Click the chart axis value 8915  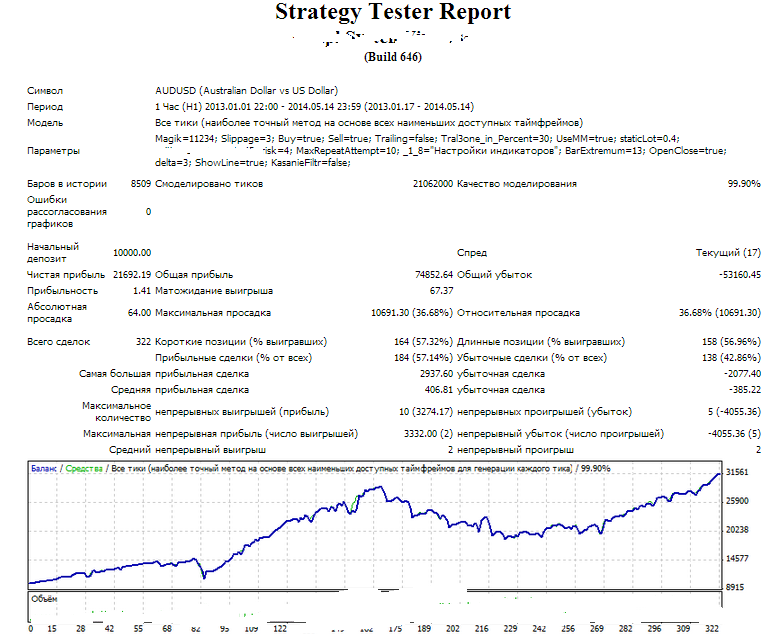click(x=737, y=587)
